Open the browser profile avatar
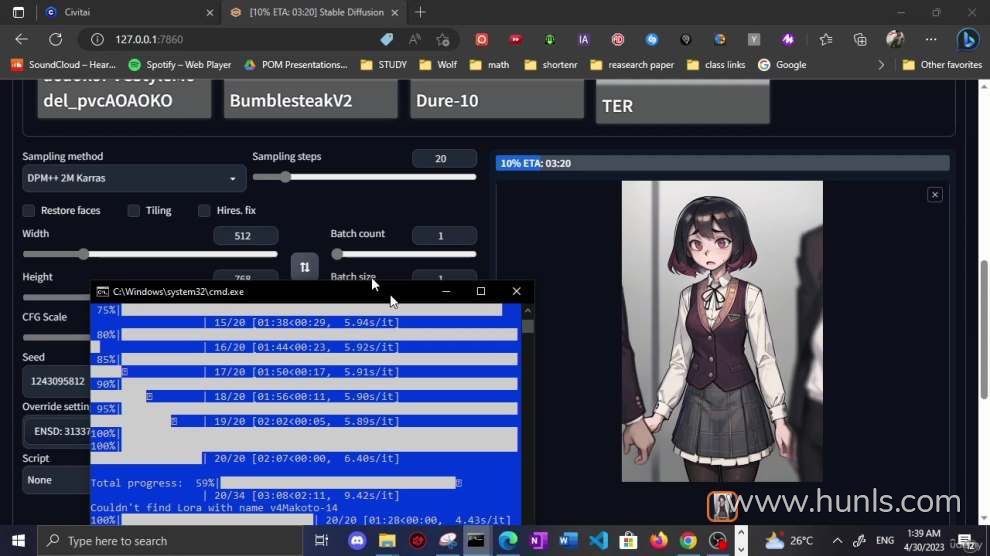This screenshot has height=556, width=990. tap(895, 39)
